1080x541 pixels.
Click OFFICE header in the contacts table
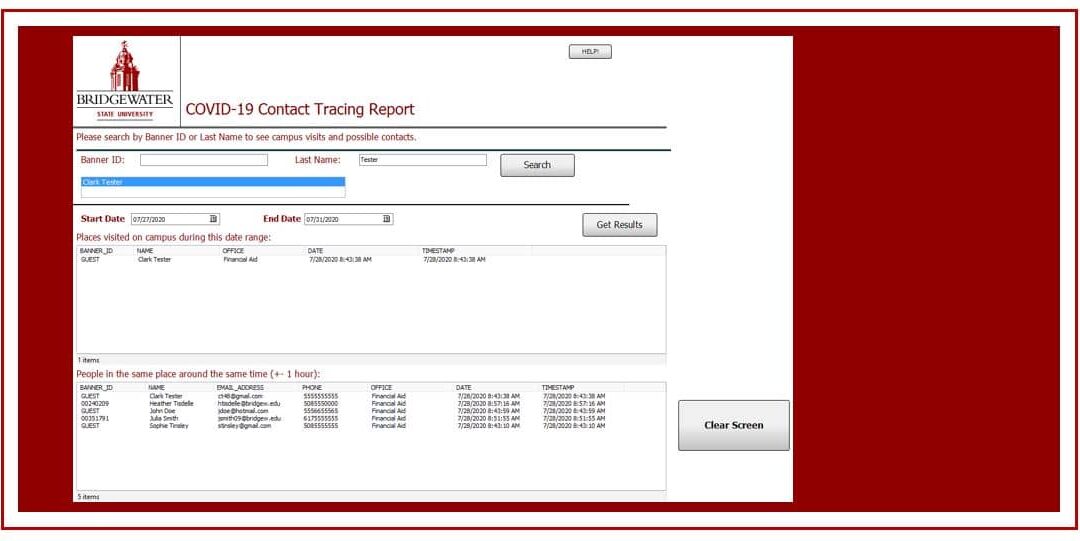[382, 387]
